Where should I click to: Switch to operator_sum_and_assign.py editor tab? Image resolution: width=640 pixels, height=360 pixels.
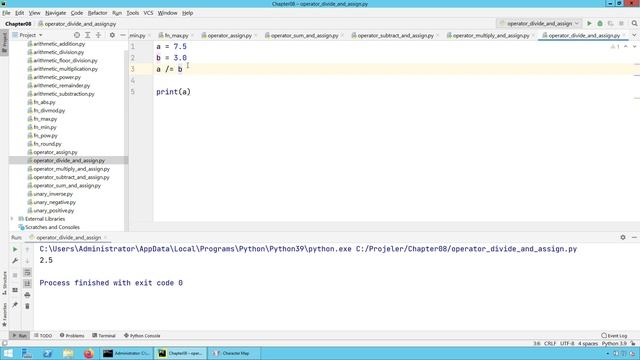(304, 36)
